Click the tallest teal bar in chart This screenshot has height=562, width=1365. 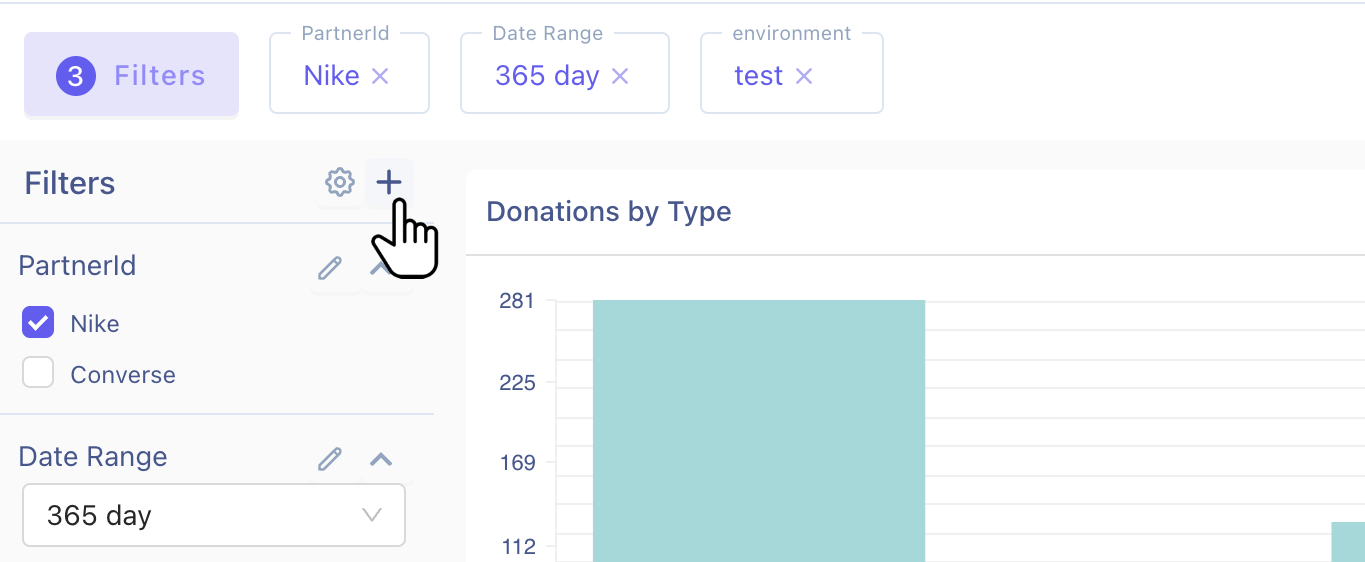(x=759, y=430)
